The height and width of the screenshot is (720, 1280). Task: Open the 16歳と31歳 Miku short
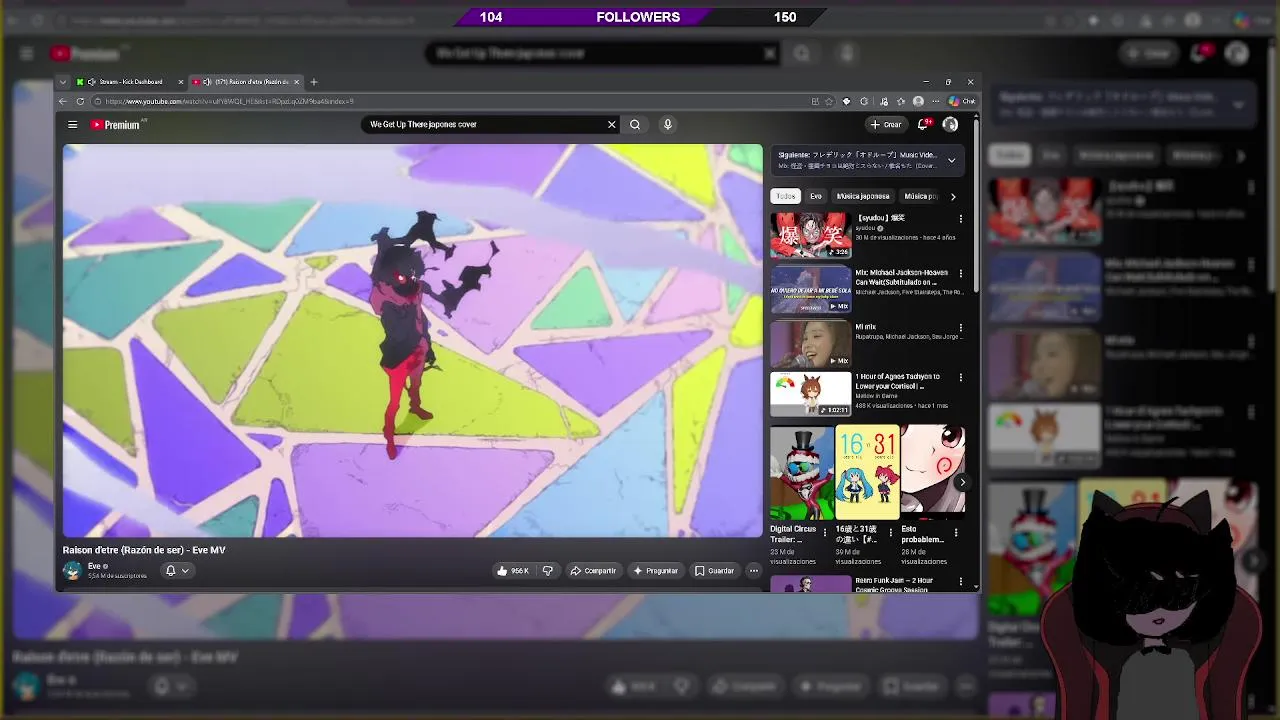click(867, 472)
